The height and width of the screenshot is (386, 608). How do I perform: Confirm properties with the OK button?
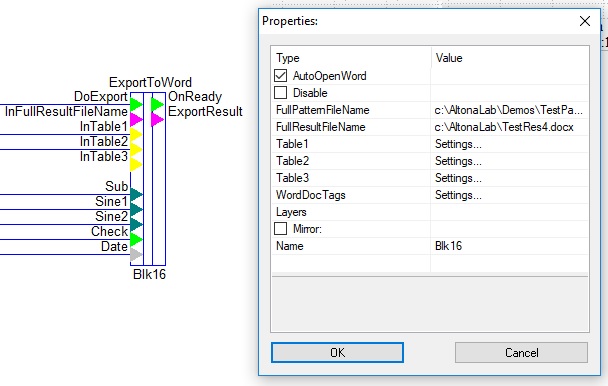click(337, 352)
